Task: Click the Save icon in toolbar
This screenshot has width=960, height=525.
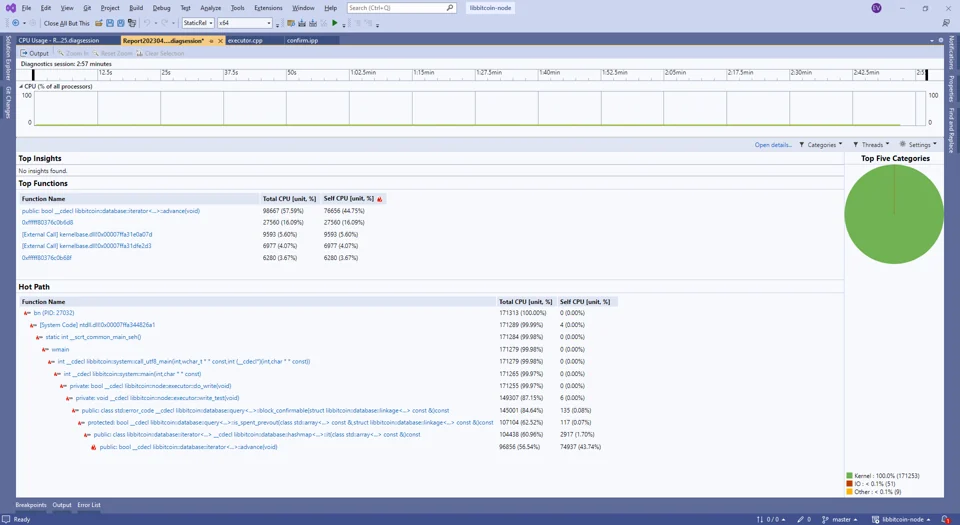Action: pos(110,23)
